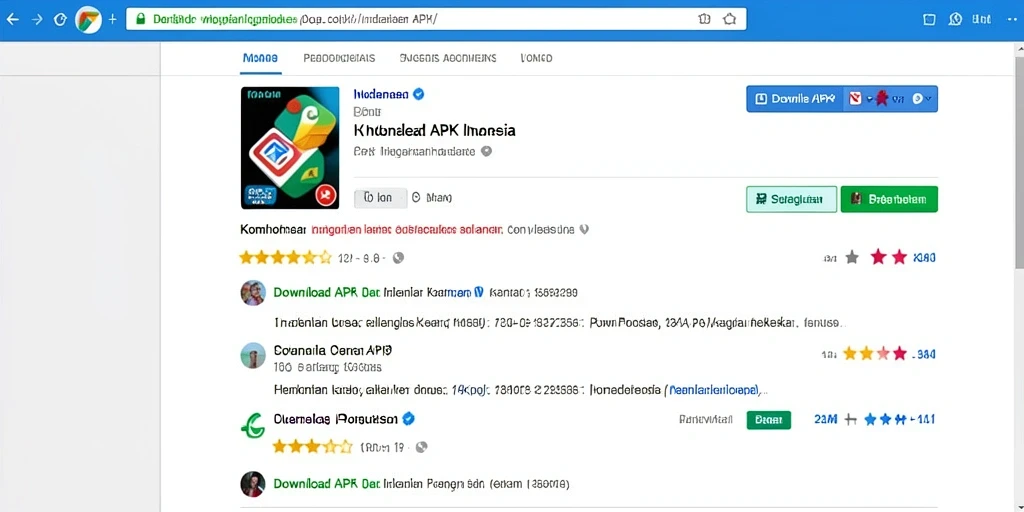
Task: Open the first 'Download APK Dar' link by Inlenlar Kaamen
Action: coord(327,293)
